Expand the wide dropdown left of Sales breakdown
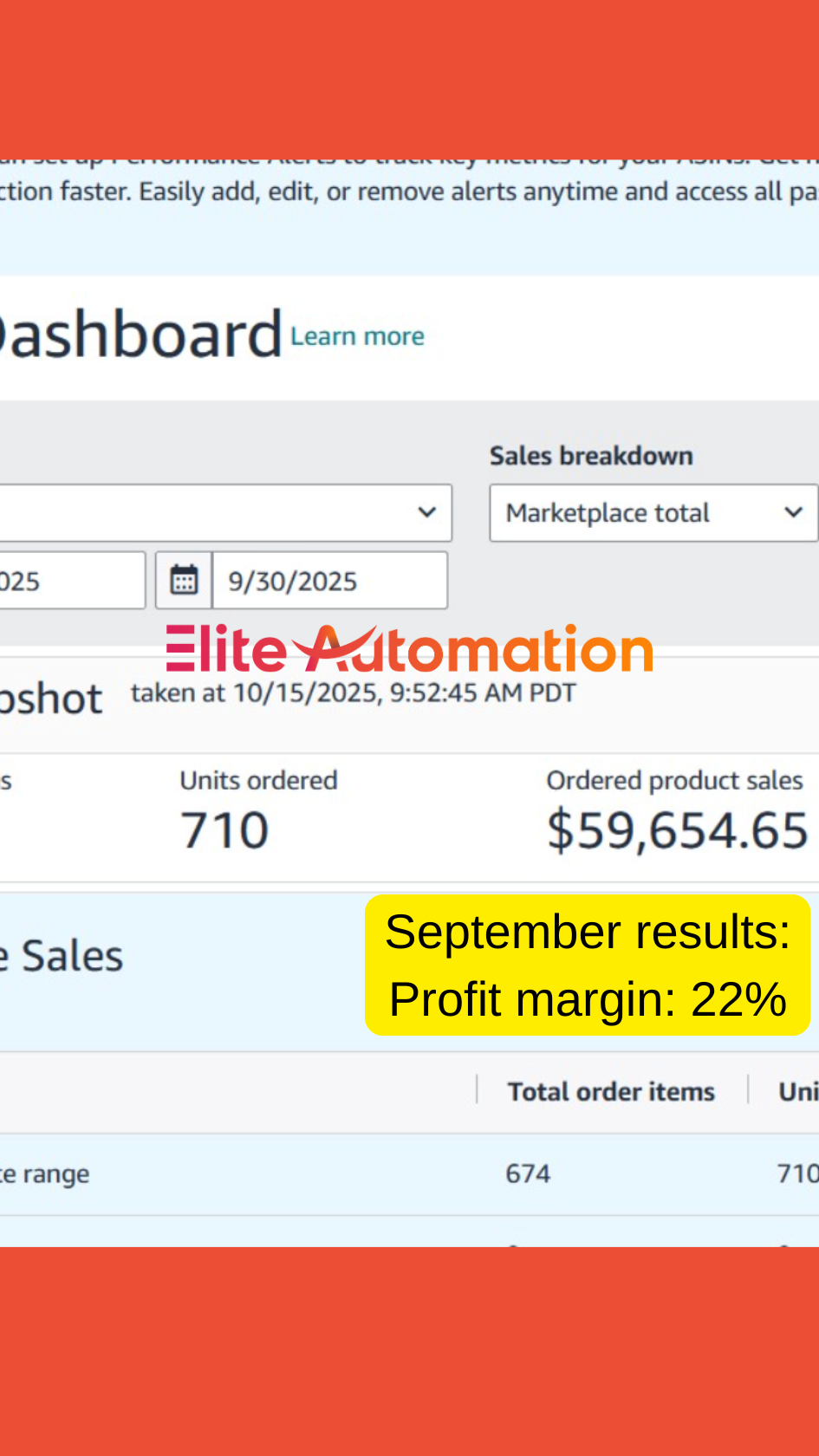Viewport: 819px width, 1456px height. tap(225, 513)
